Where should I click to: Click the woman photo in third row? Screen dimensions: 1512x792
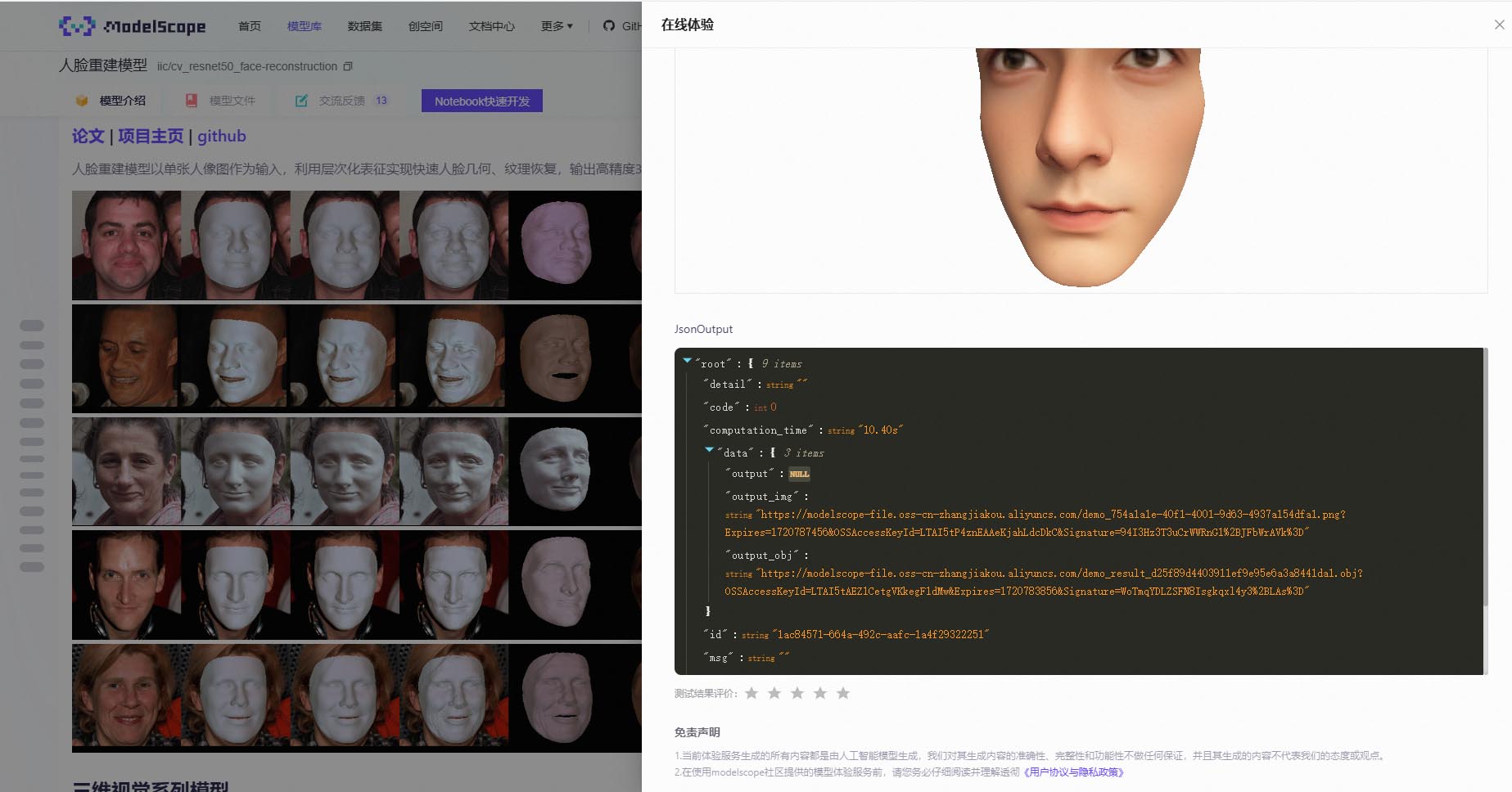pos(126,471)
